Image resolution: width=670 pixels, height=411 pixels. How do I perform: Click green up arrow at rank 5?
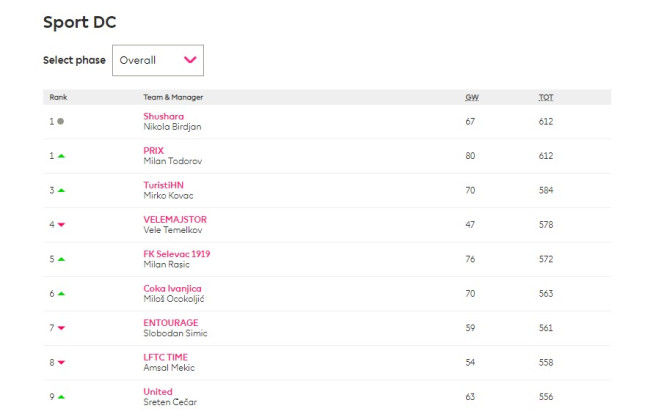[x=61, y=259]
